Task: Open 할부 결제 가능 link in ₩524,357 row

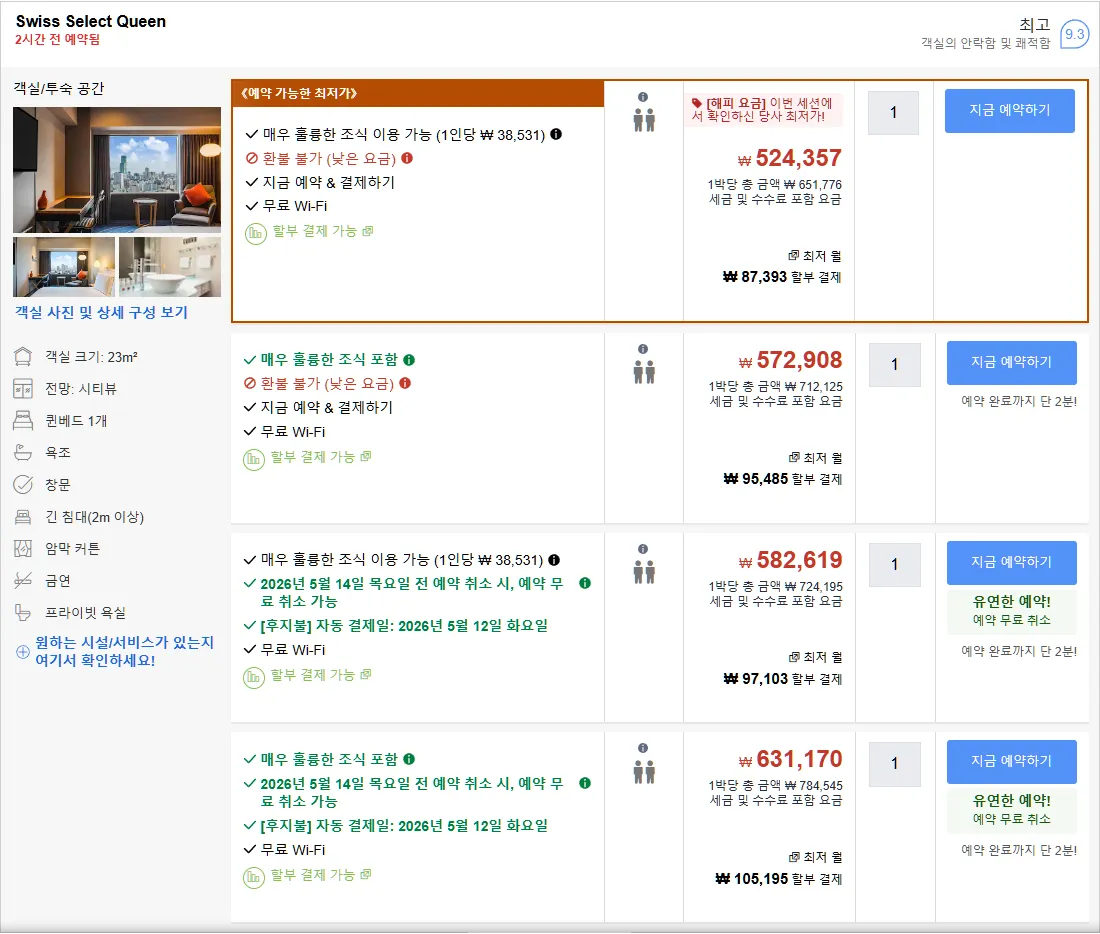Action: click(x=322, y=231)
